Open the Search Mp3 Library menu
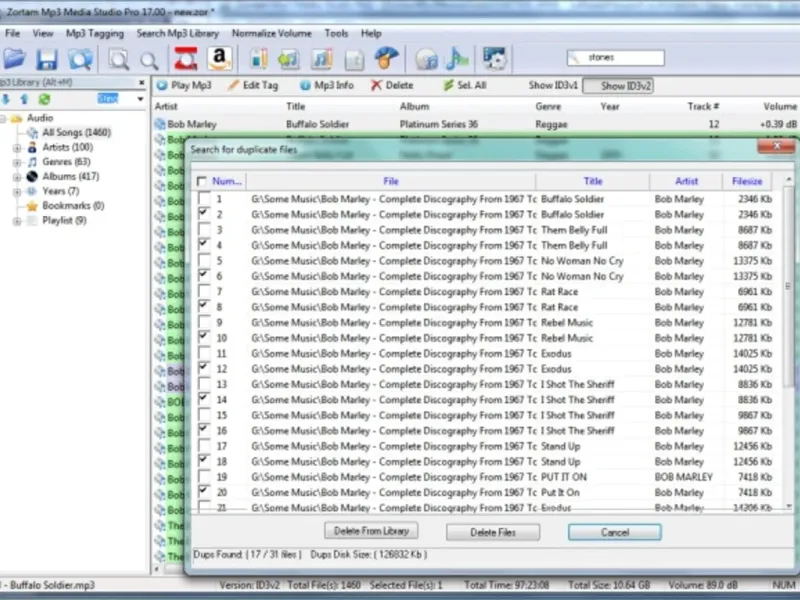Screen dimensions: 800x600 pyautogui.click(x=178, y=33)
